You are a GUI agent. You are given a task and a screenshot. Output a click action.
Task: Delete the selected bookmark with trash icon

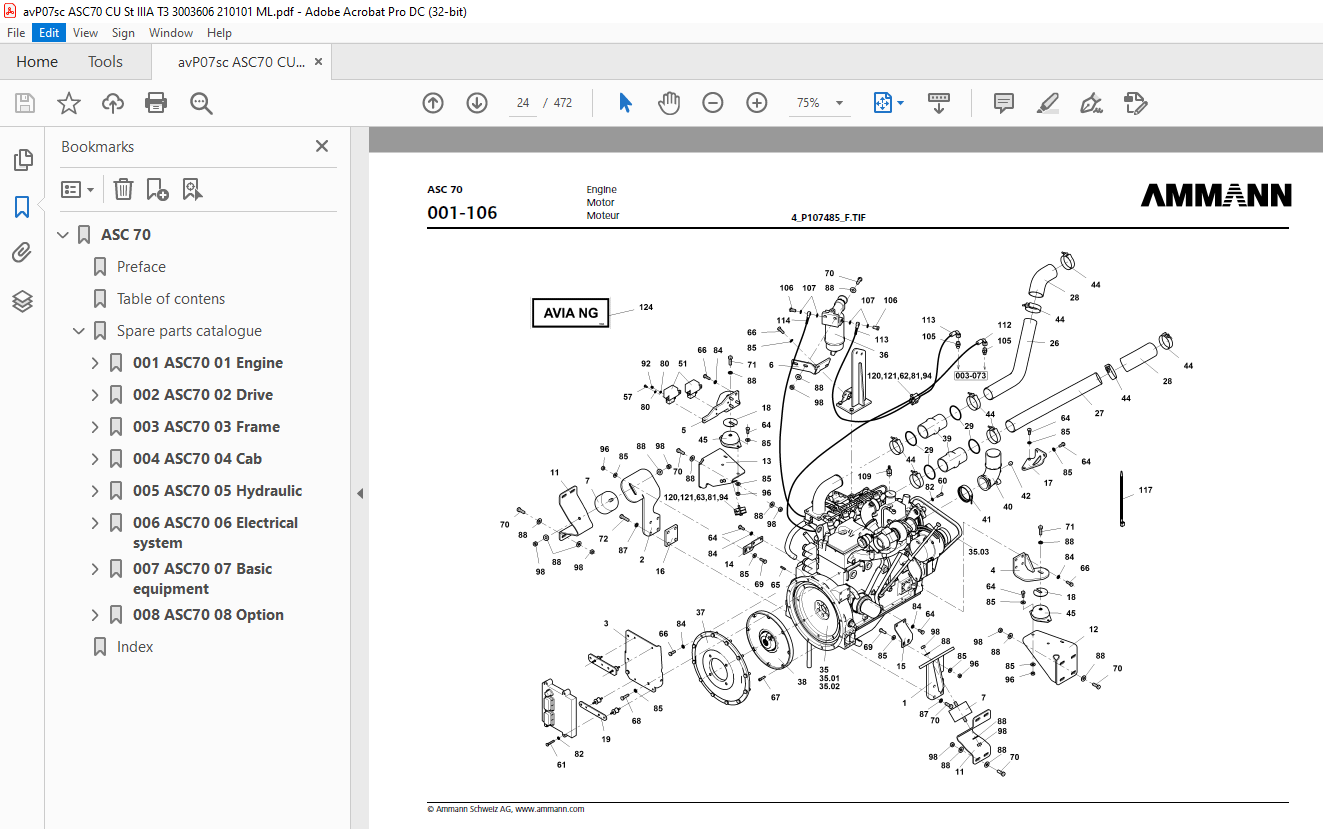(123, 189)
